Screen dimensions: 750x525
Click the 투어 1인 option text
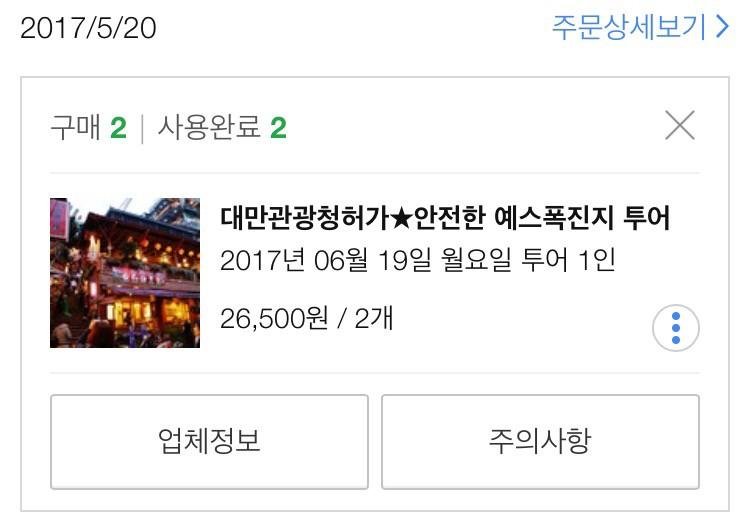[x=568, y=261]
